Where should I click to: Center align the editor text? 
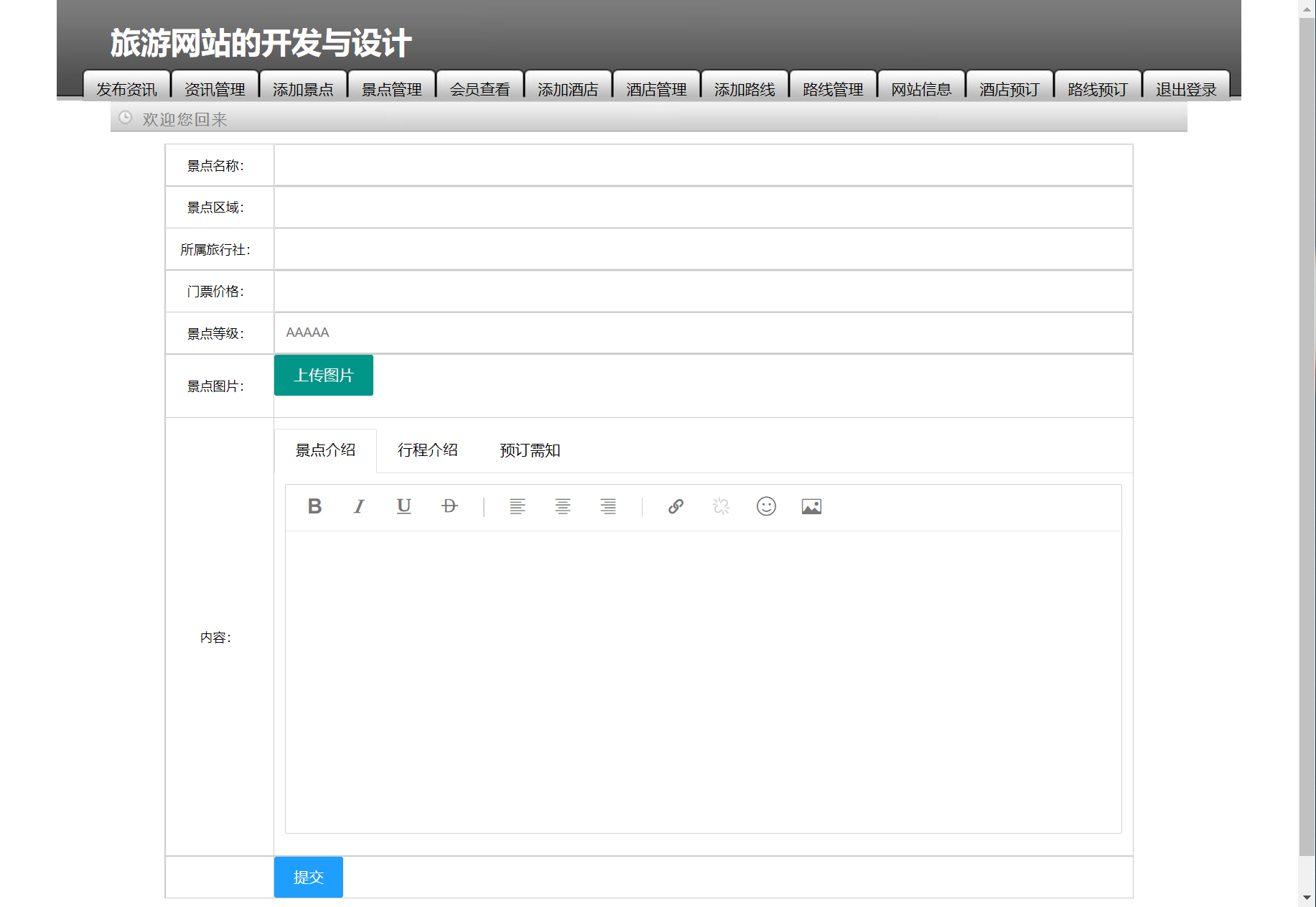(x=562, y=506)
